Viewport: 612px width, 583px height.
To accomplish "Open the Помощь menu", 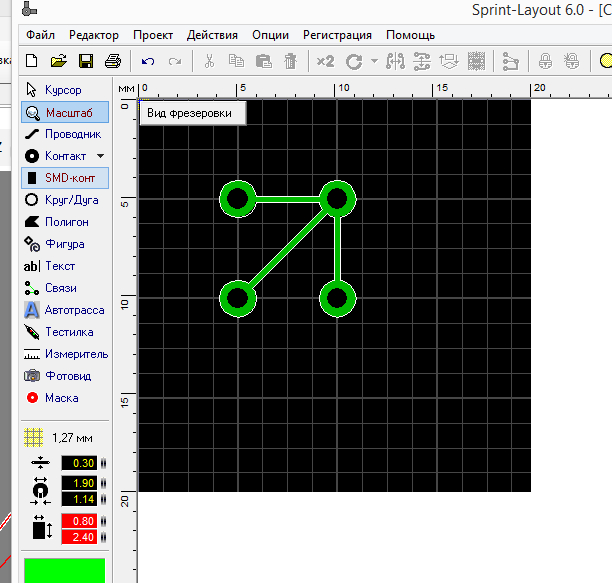I will point(410,35).
